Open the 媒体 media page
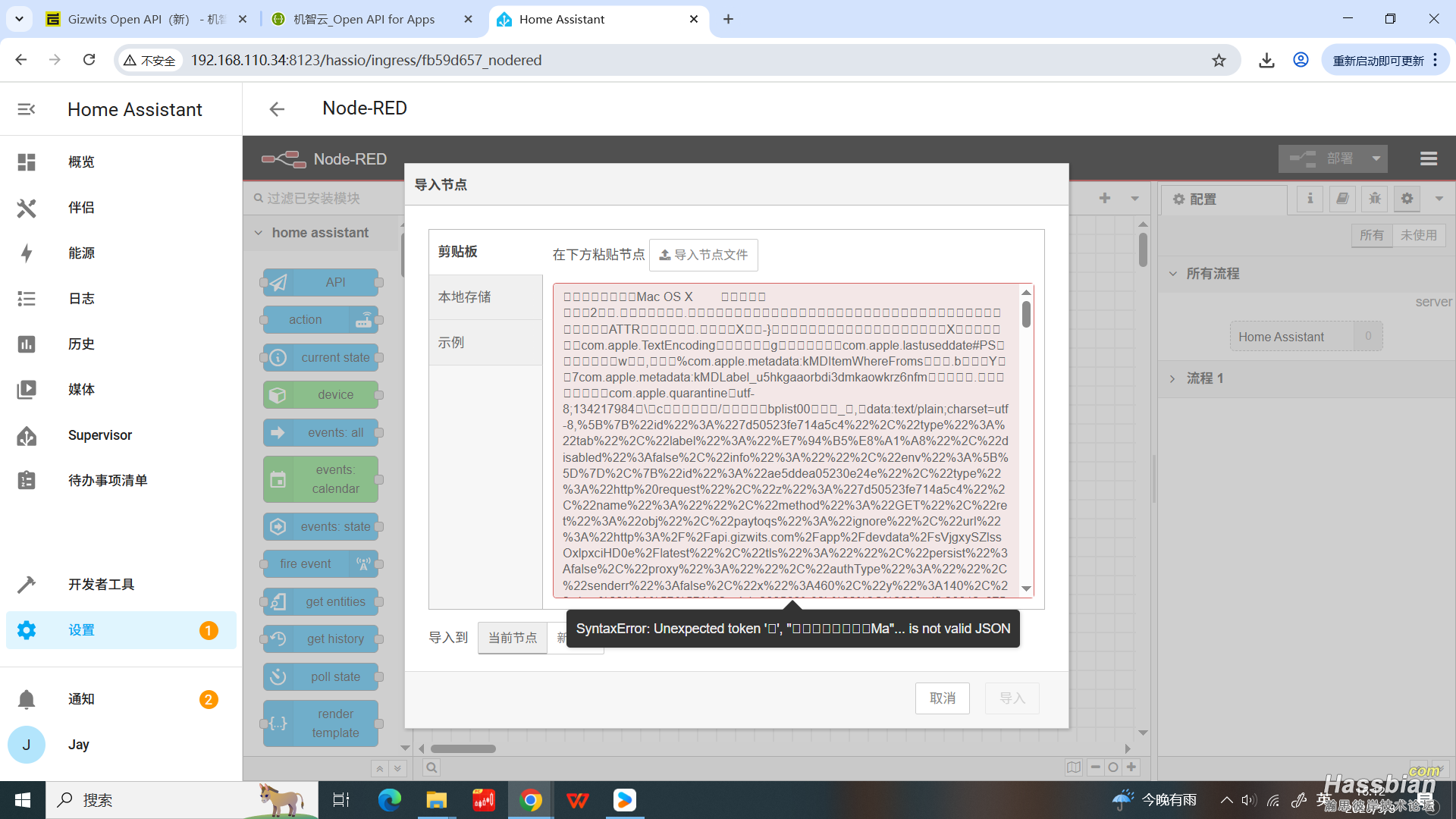Image resolution: width=1456 pixels, height=819 pixels. (x=121, y=390)
